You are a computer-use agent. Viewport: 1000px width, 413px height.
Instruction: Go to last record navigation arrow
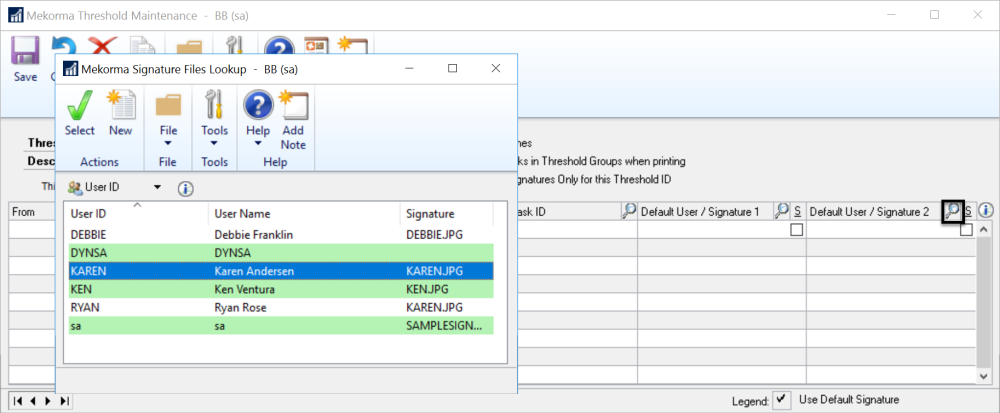(64, 401)
